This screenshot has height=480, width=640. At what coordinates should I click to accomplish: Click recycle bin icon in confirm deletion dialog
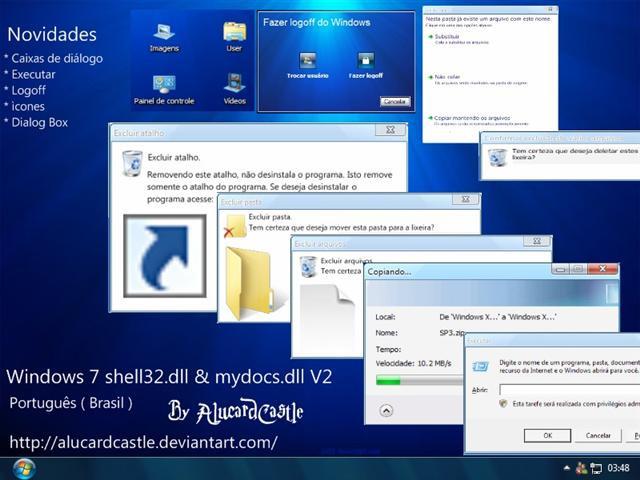click(498, 158)
